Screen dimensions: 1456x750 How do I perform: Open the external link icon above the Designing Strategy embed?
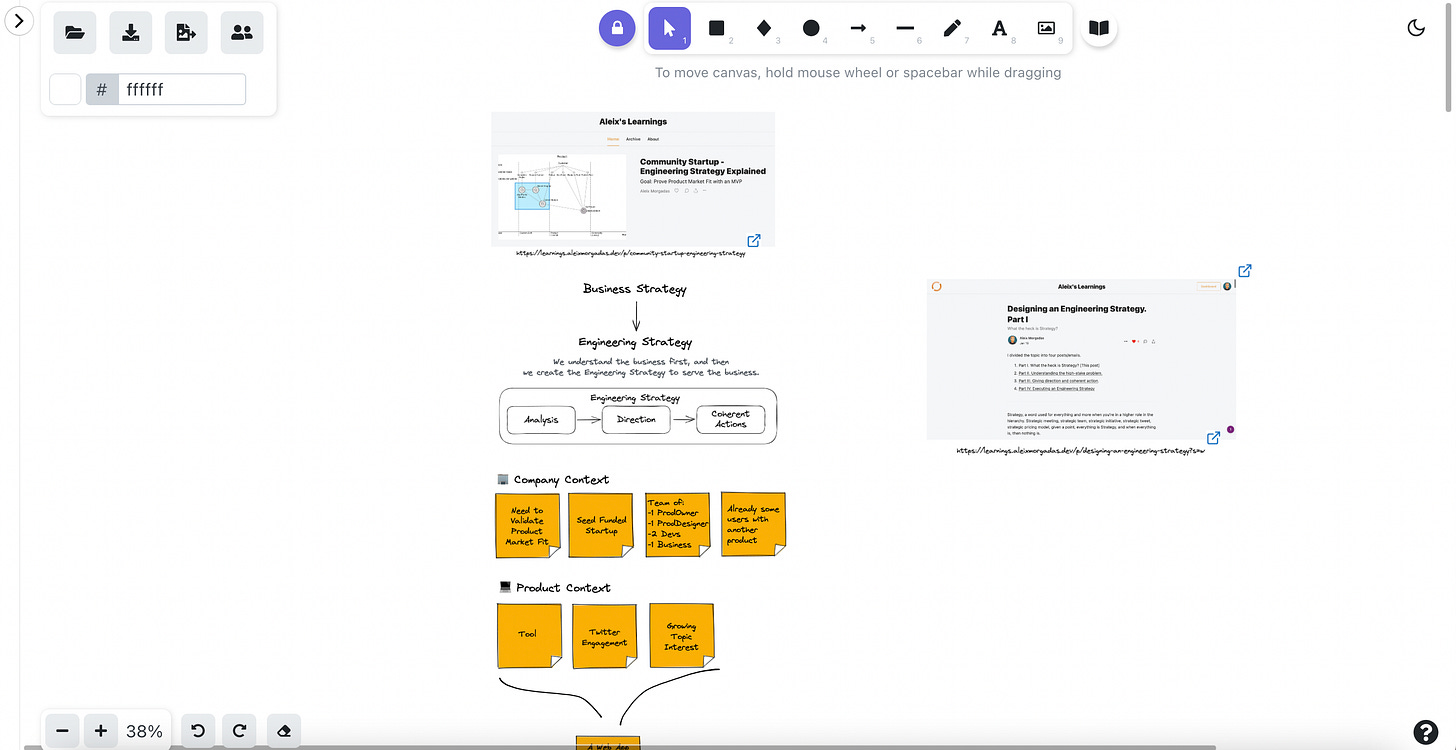point(1245,270)
